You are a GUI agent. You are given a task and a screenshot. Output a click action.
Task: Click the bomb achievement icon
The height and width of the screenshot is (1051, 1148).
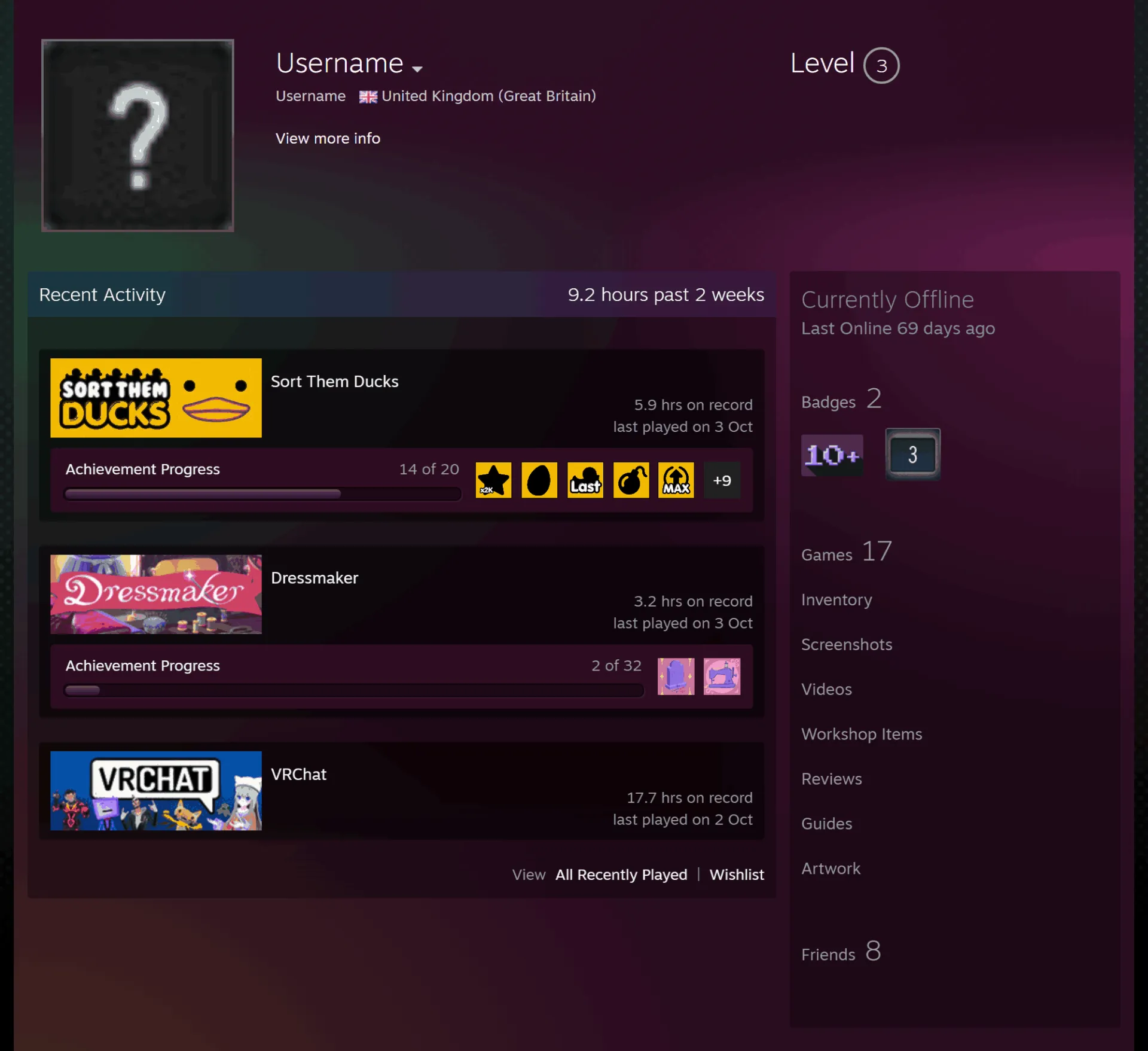point(631,480)
